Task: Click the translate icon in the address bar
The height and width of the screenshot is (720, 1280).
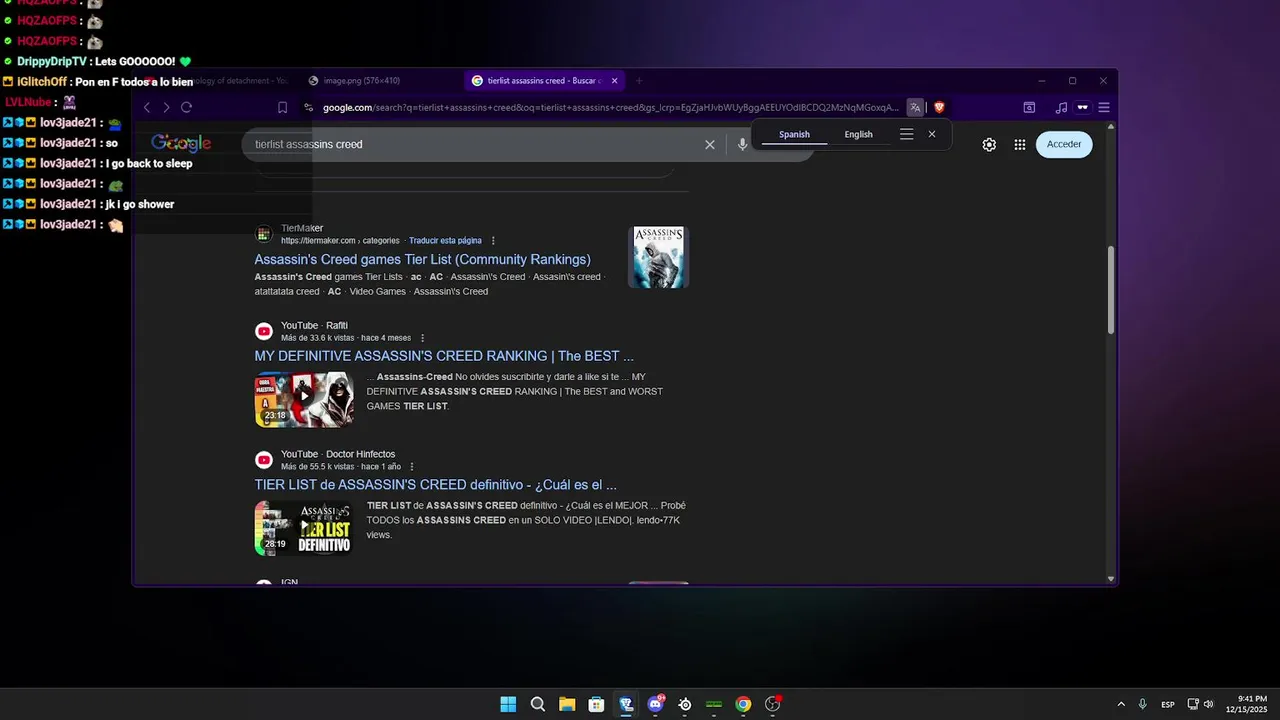Action: 915,107
